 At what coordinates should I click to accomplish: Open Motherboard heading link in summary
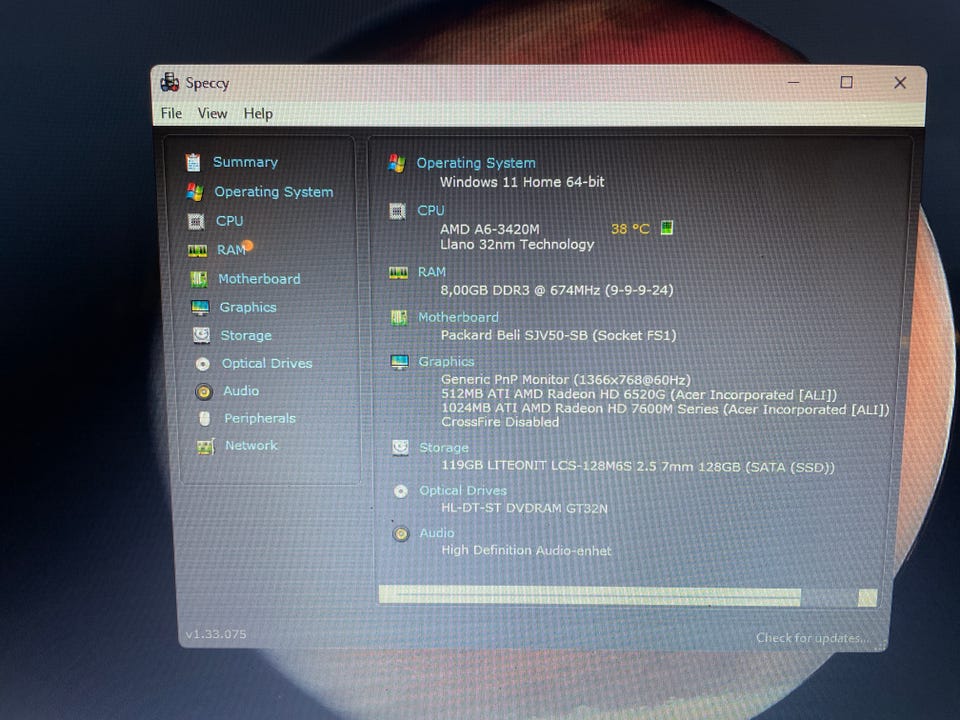tap(458, 317)
